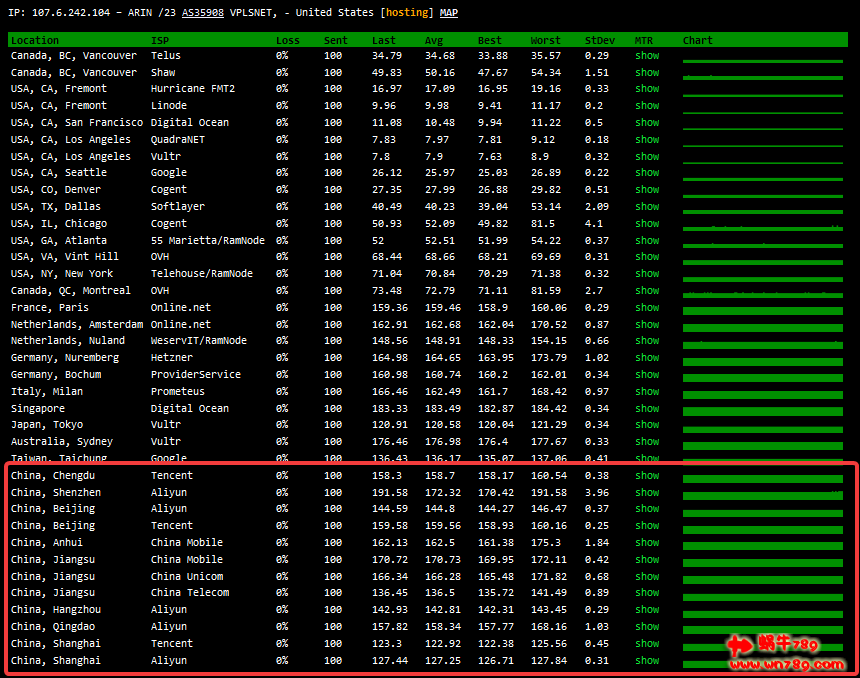This screenshot has width=860, height=678.
Task: Show MTR for Fremont Linode row
Action: pos(647,106)
